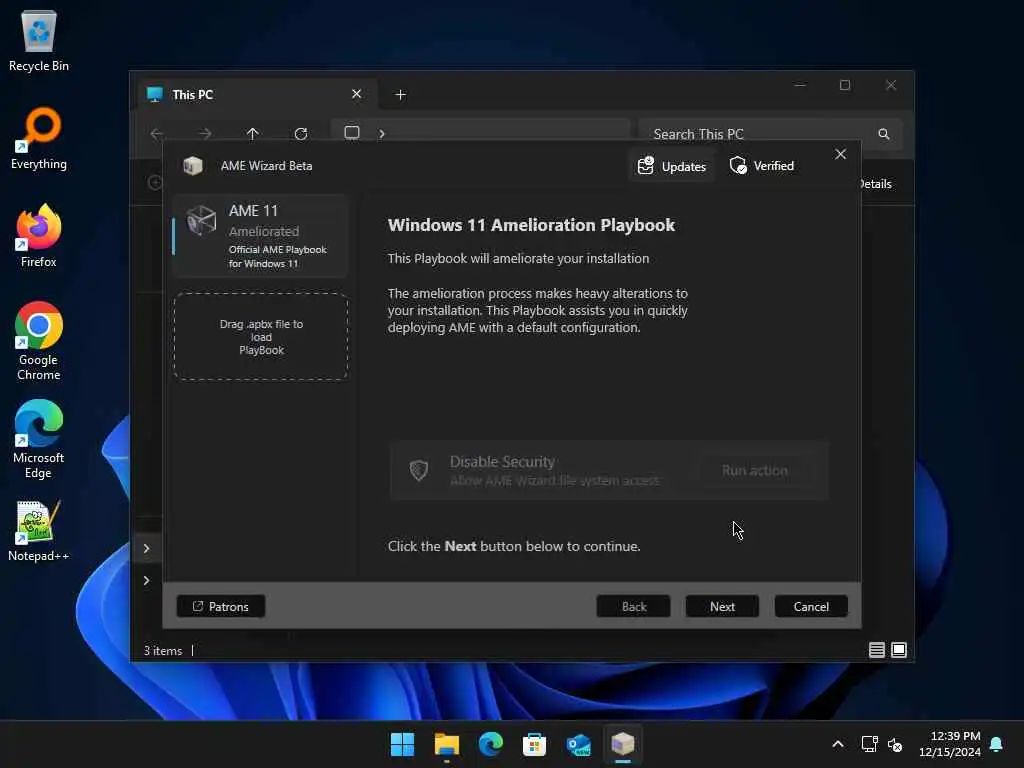
Task: Go forward in File Explorer
Action: 205,134
